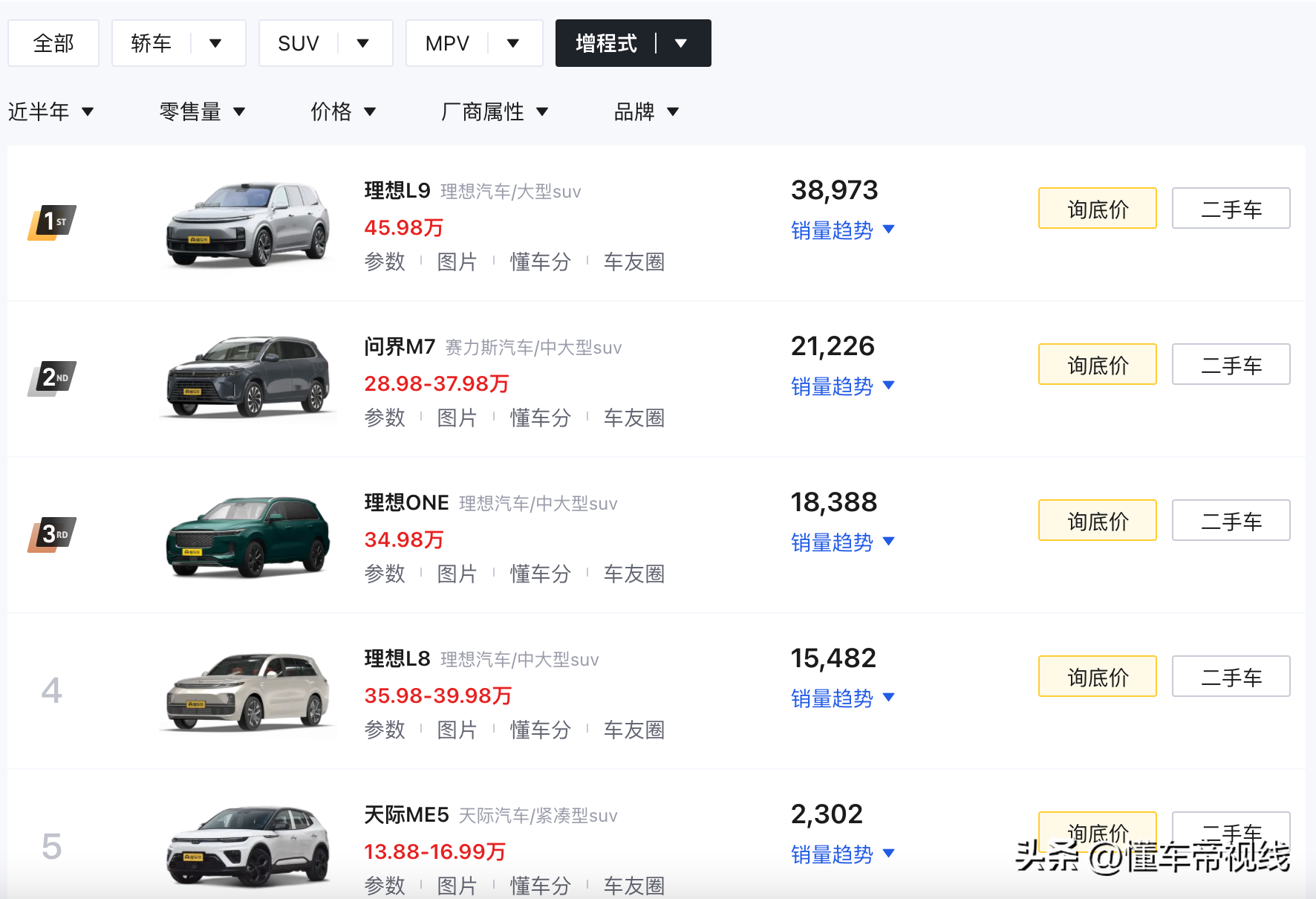Open 参数 for 问界M7
Image resolution: width=1316 pixels, height=899 pixels.
click(385, 418)
